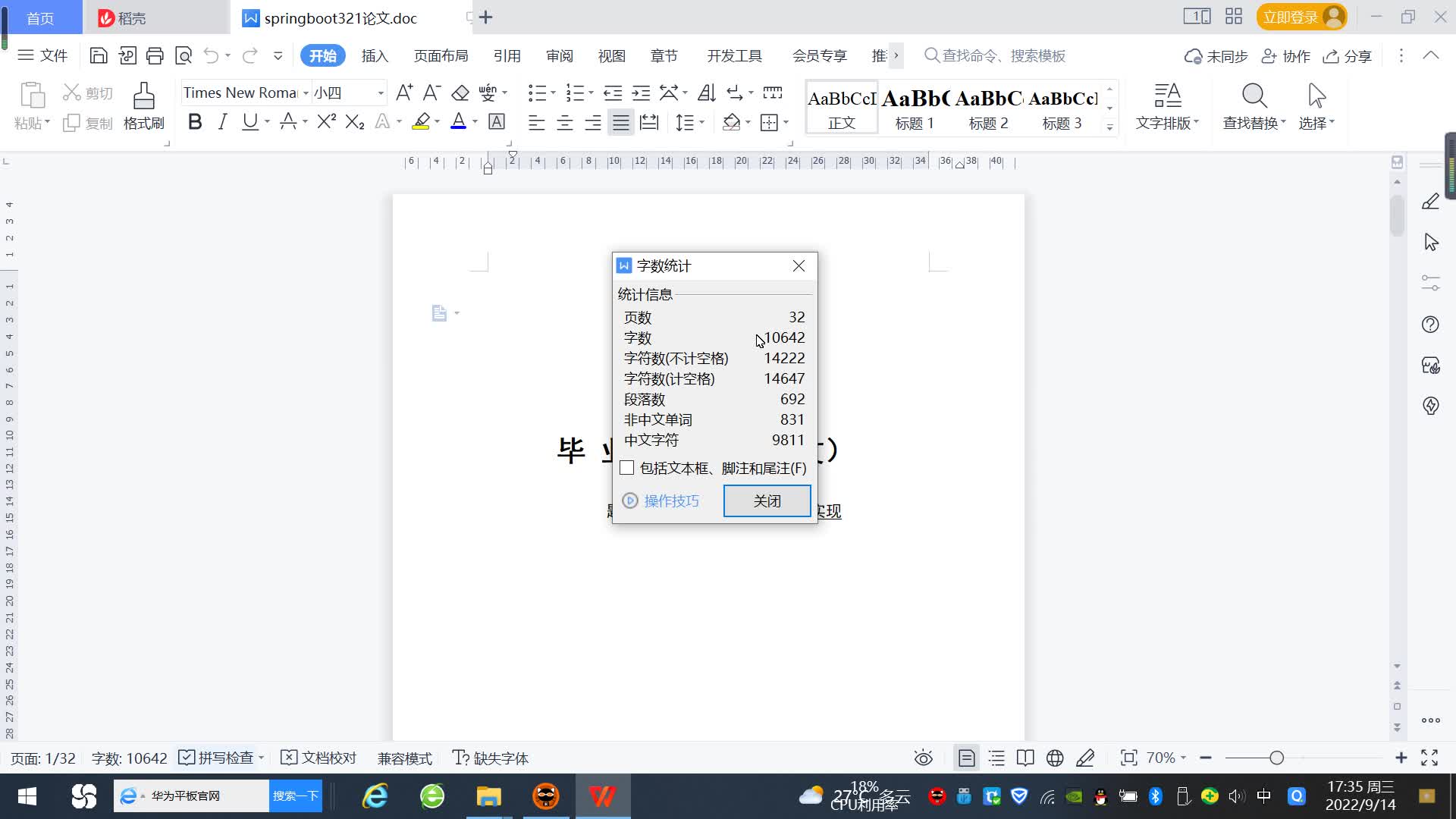Undo the last action
The image size is (1456, 819).
[211, 55]
